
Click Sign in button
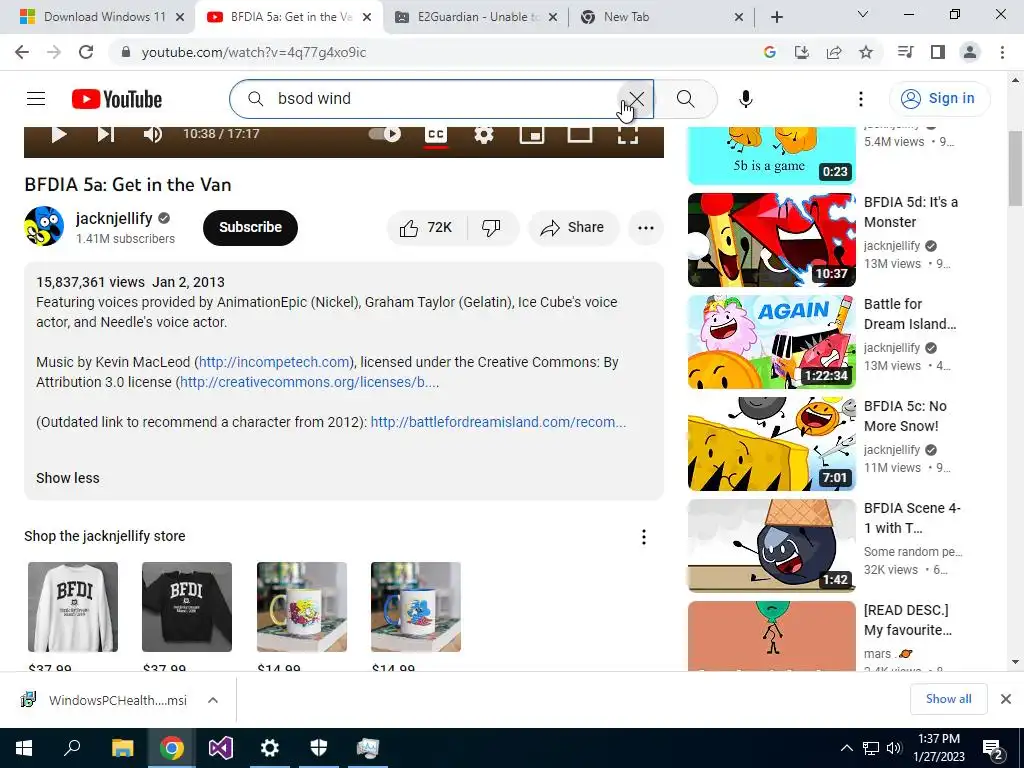(x=939, y=99)
